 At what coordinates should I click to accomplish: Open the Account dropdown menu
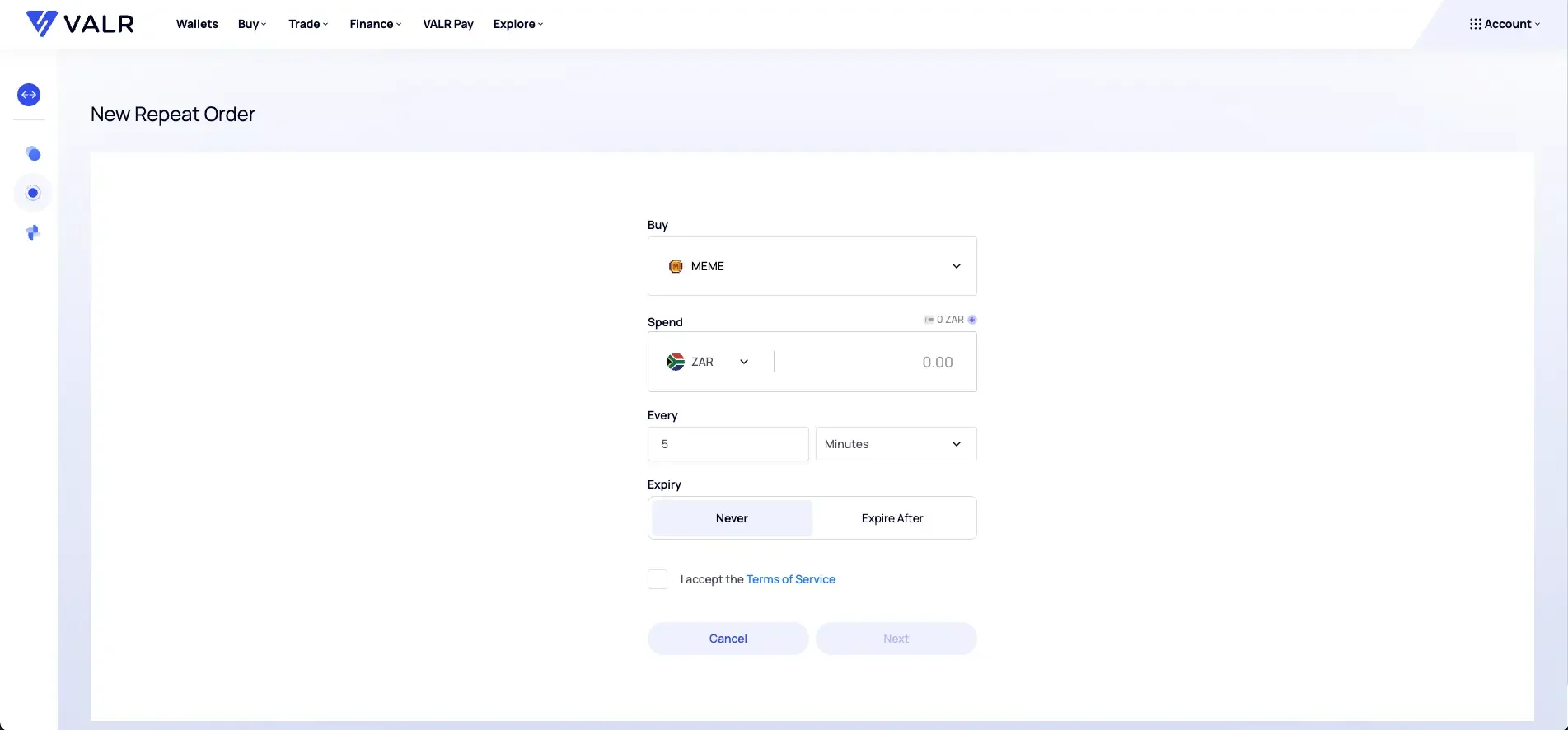(x=1505, y=24)
